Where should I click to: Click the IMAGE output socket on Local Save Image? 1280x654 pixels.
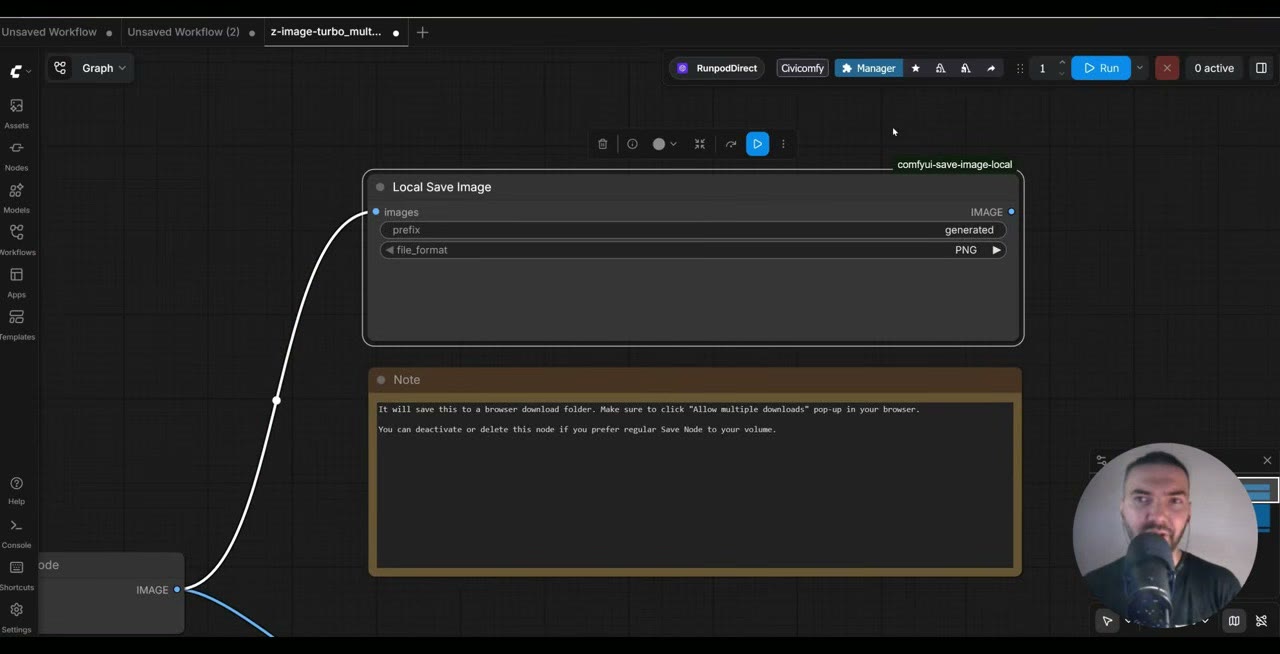point(1011,212)
